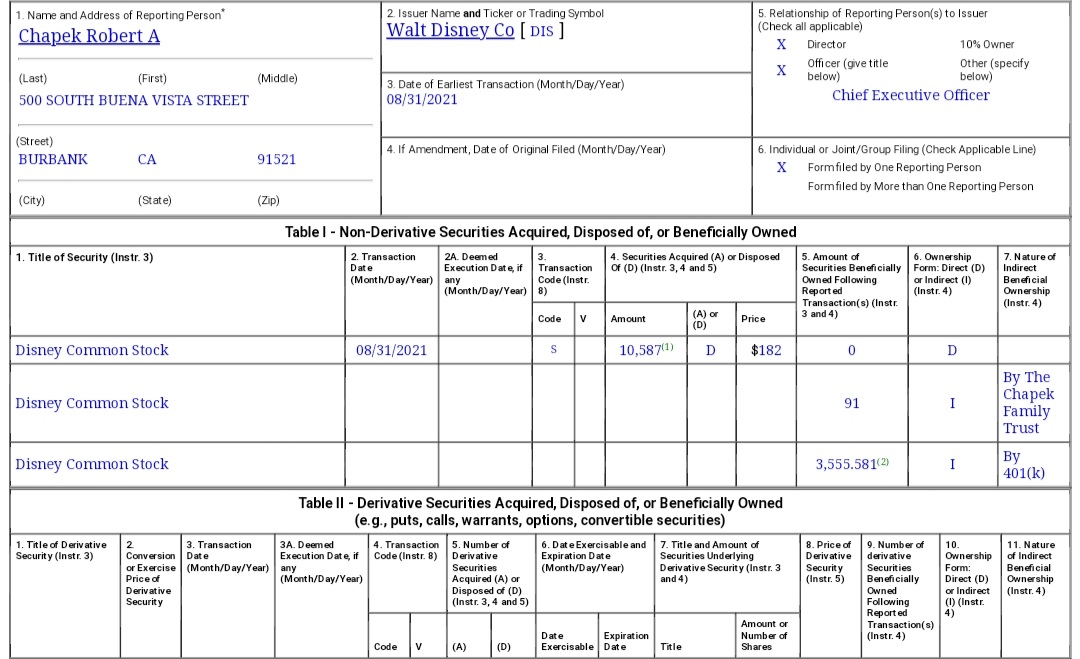Select the $182 price cell
Viewport: 1080px width, 659px height.
pyautogui.click(x=766, y=351)
